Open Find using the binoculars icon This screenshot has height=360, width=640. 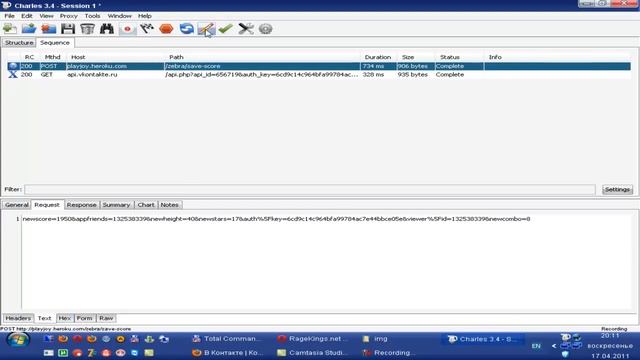pos(107,29)
